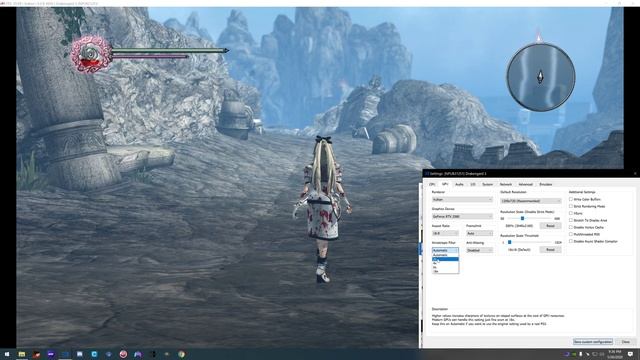Switch to the Network tab
The height and width of the screenshot is (360, 640).
point(506,184)
